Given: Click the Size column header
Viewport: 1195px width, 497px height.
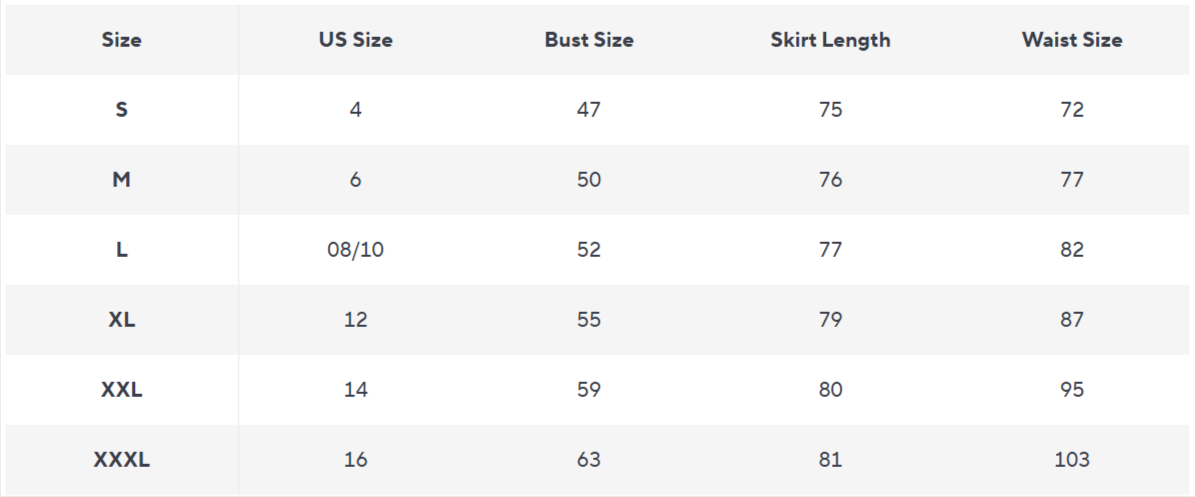Looking at the screenshot, I should (x=121, y=40).
